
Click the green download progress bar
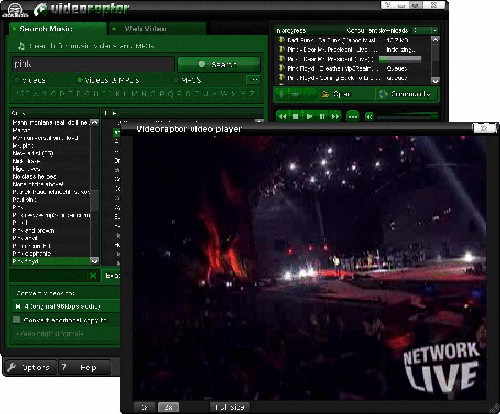[400, 59]
